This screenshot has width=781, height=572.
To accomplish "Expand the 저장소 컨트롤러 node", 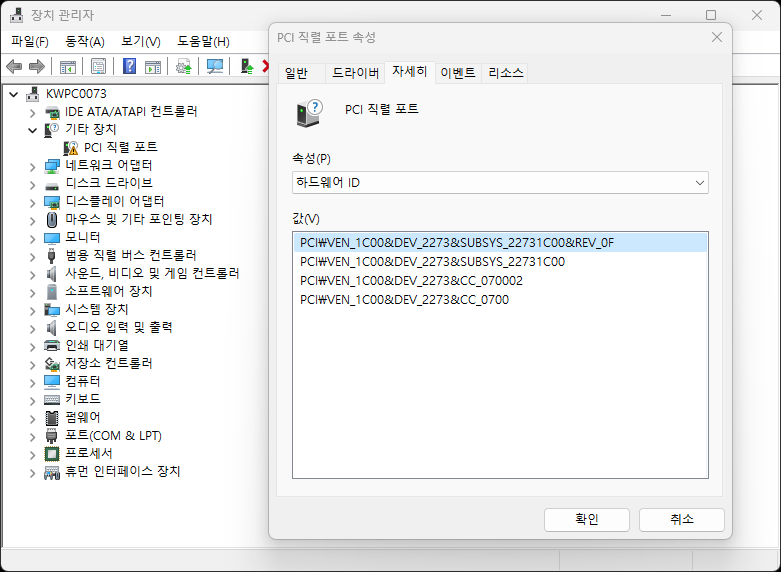I will coord(32,364).
